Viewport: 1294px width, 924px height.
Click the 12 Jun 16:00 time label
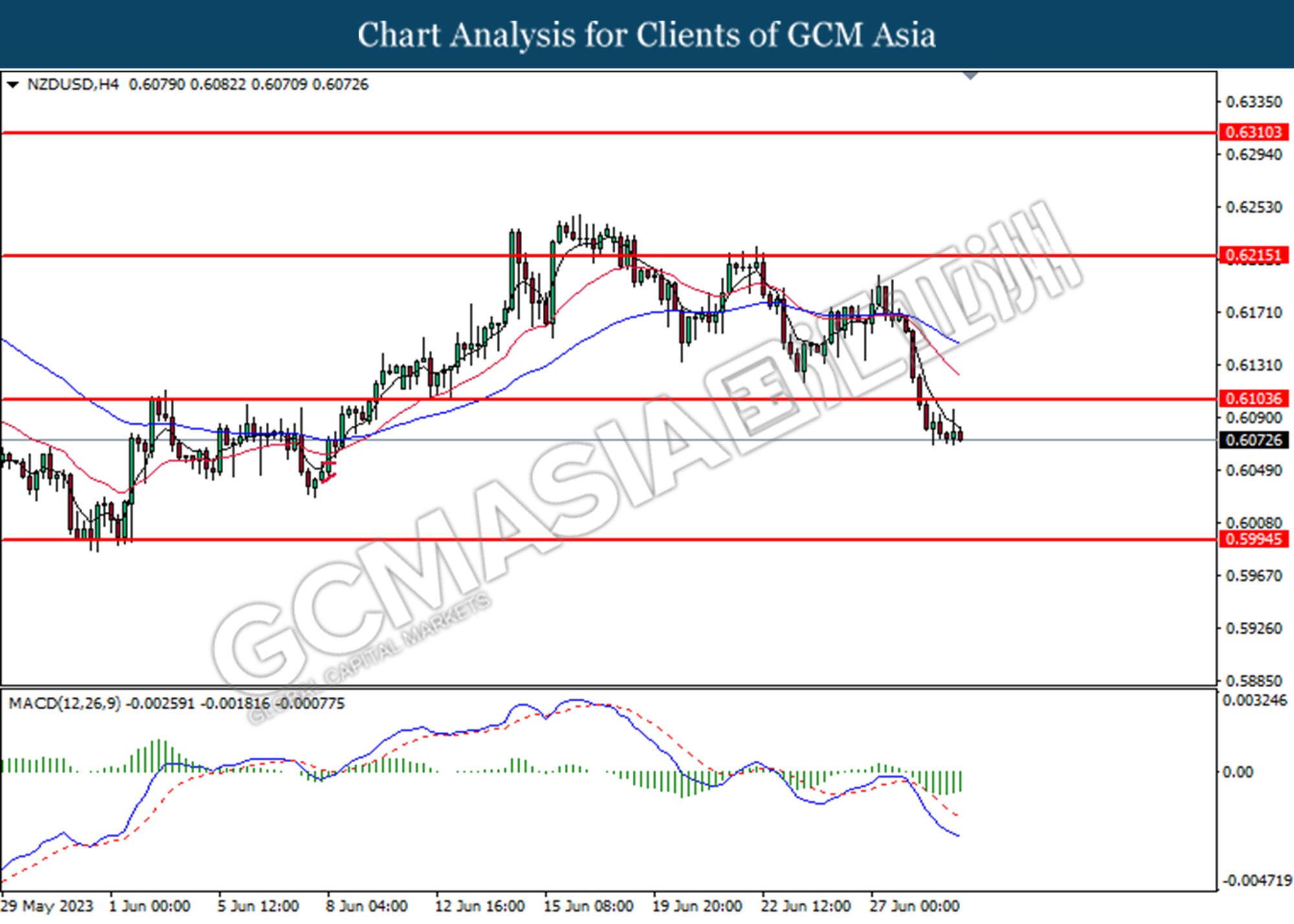click(479, 906)
